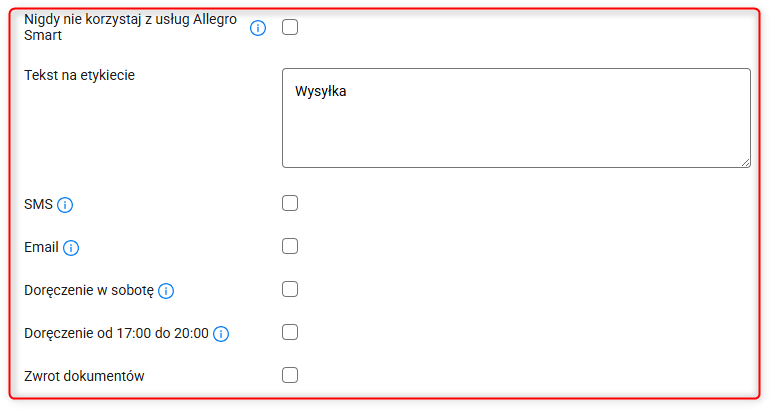The image size is (775, 416).
Task: Click the 'Doręczenie od 17:00 do 20:00' label
Action: tap(116, 334)
